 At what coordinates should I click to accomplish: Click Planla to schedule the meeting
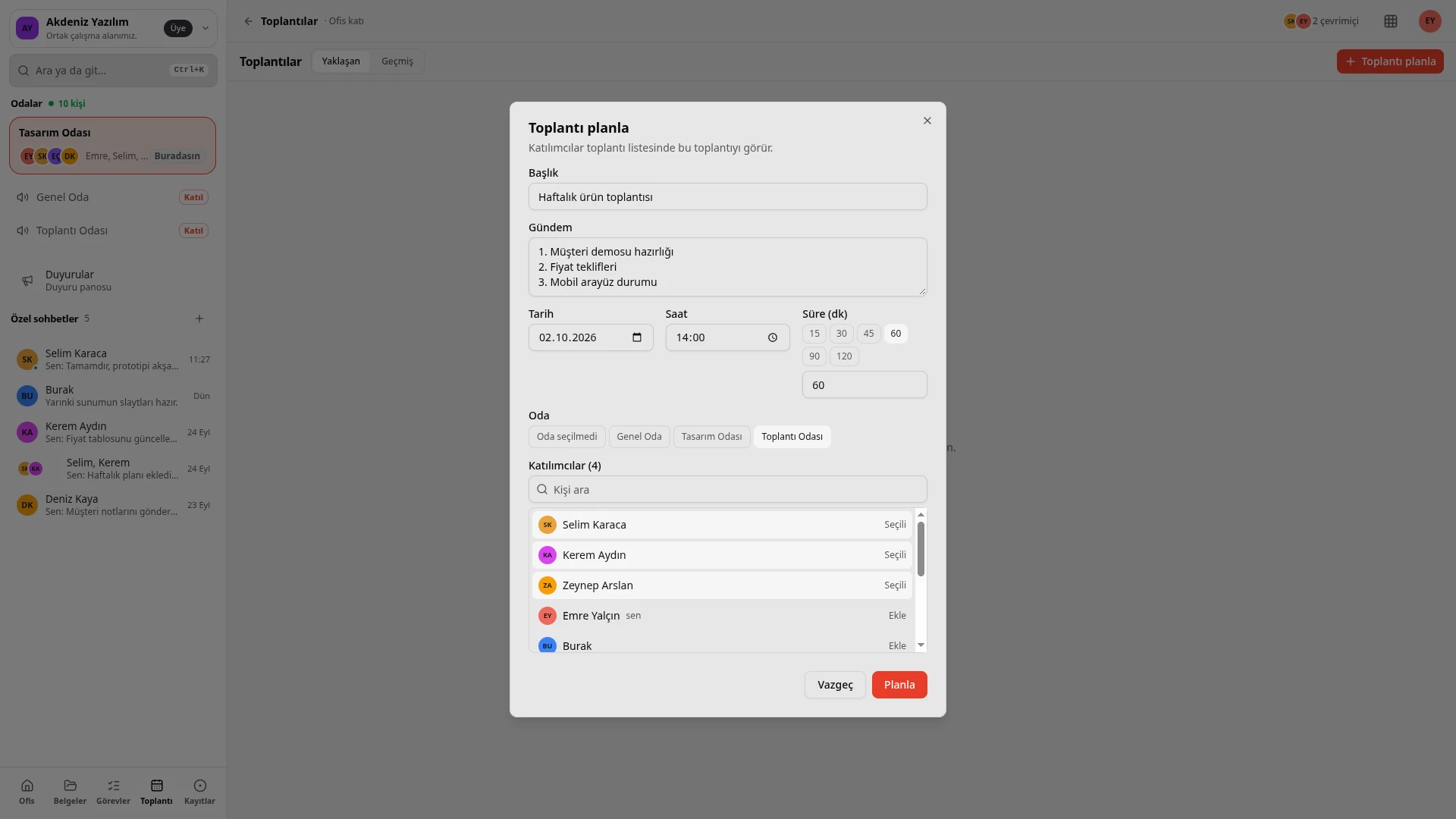coord(899,685)
